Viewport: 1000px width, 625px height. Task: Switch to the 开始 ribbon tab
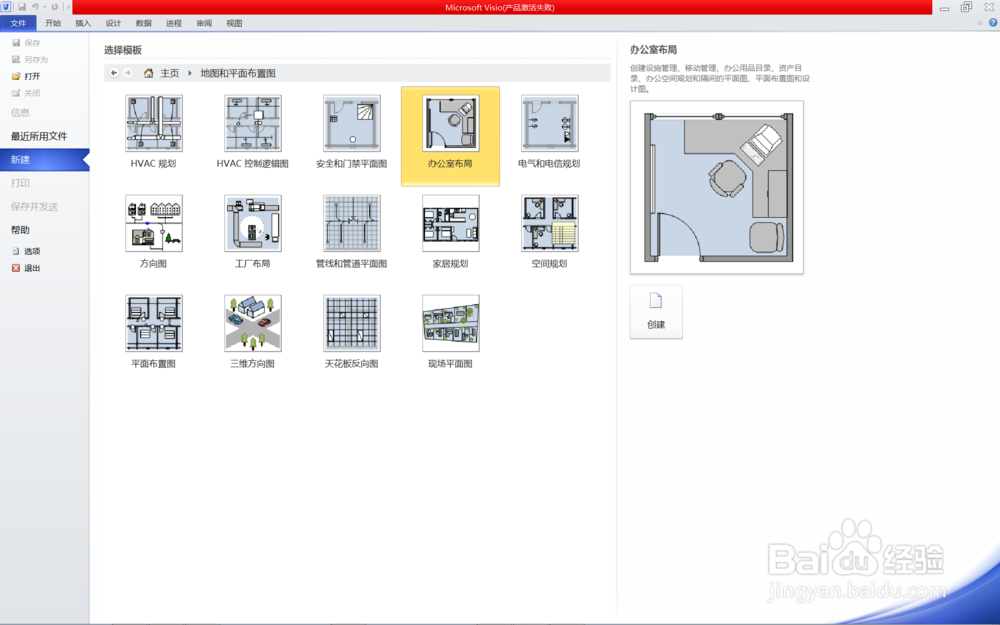[53, 23]
